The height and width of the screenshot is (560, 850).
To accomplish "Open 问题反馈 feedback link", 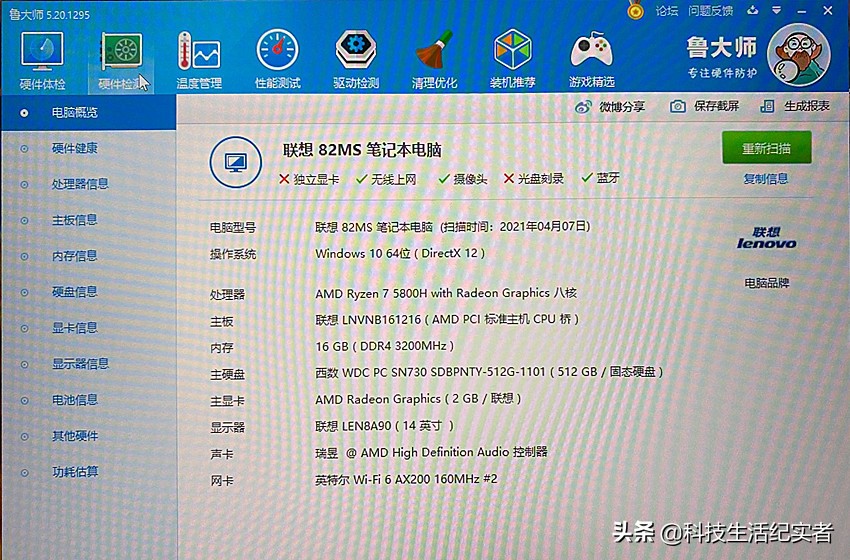I will (x=711, y=10).
